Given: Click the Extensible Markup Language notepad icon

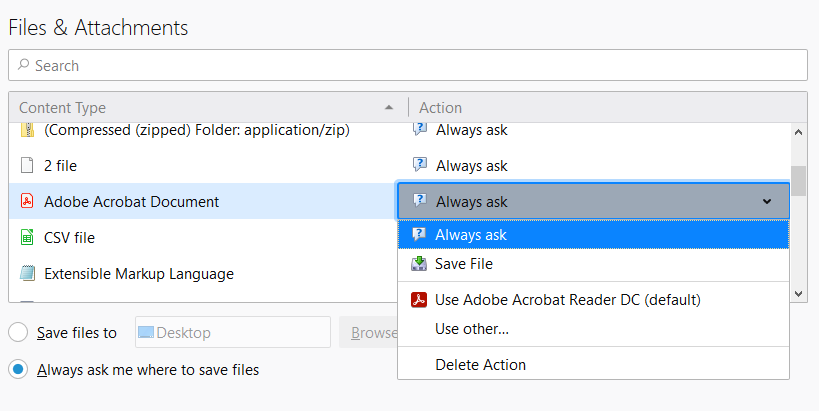Looking at the screenshot, I should [x=27, y=273].
